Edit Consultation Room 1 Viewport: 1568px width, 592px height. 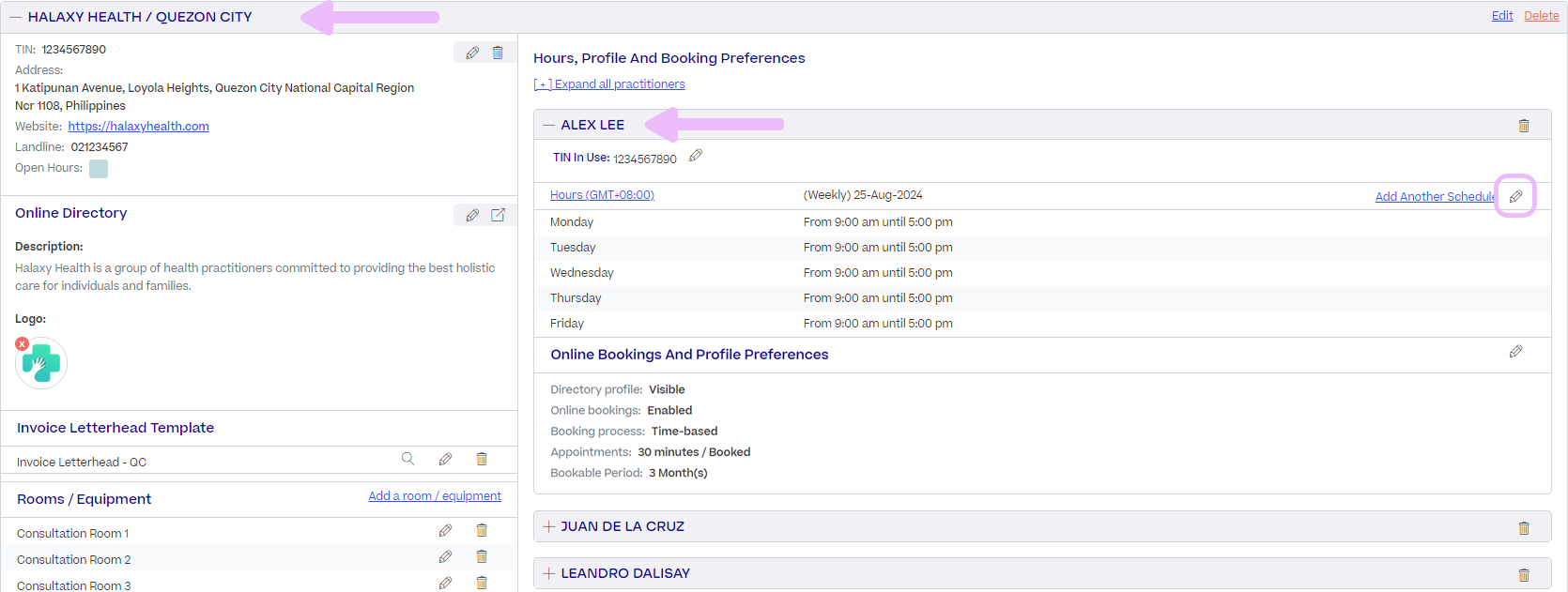point(445,531)
